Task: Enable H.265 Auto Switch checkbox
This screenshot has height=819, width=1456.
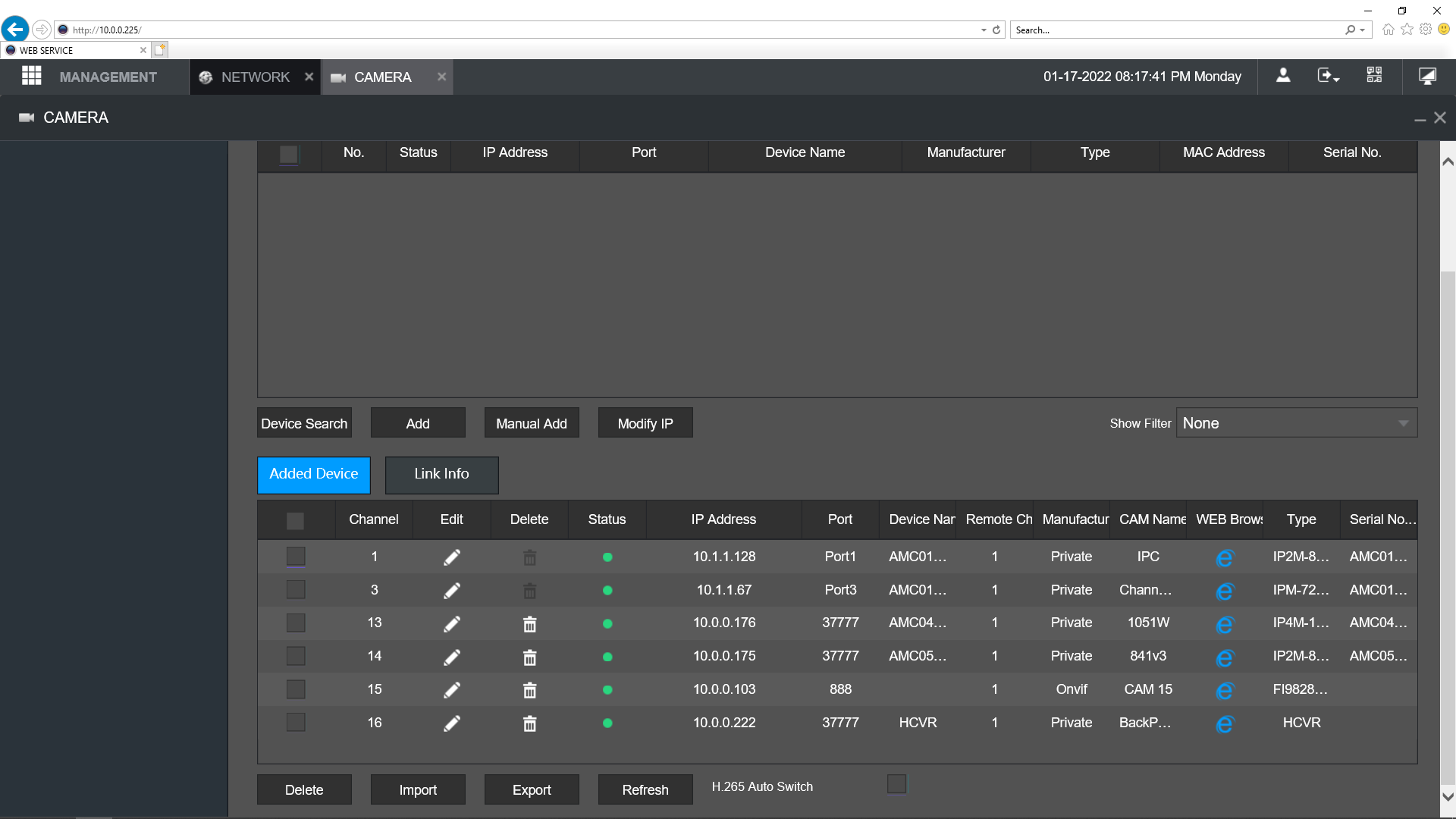Action: [x=896, y=784]
